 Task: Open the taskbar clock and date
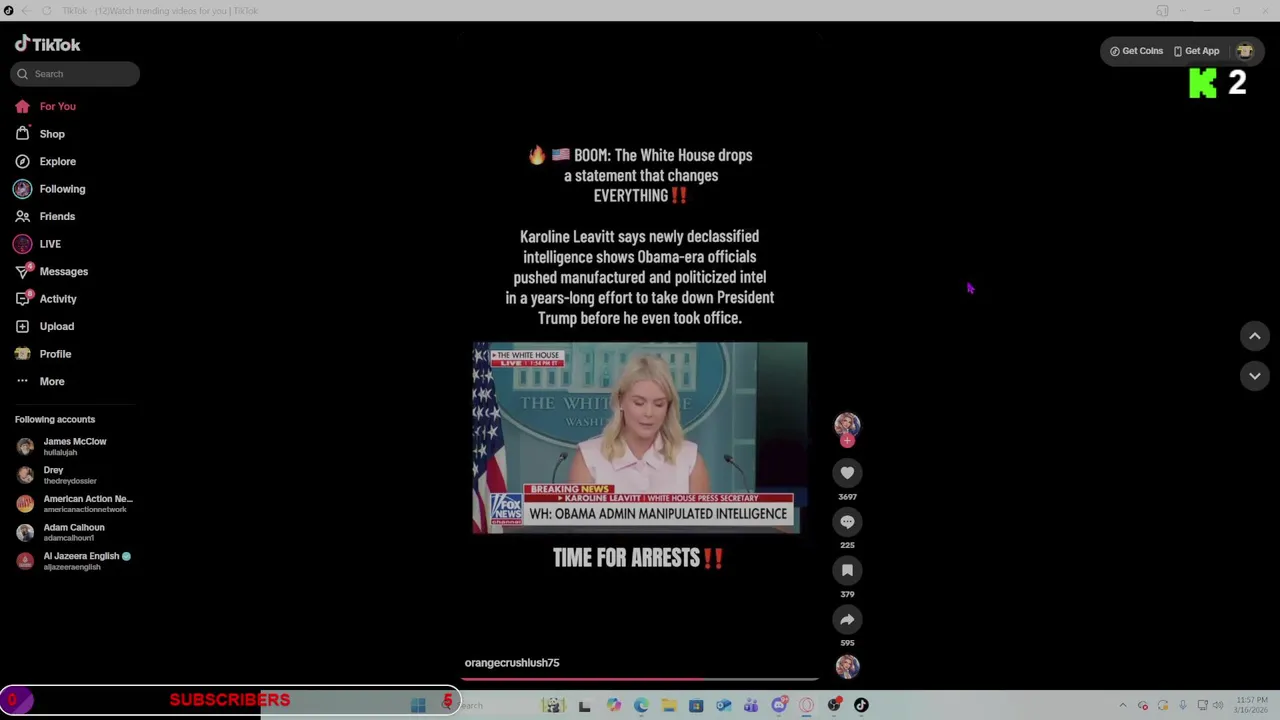[x=1252, y=705]
